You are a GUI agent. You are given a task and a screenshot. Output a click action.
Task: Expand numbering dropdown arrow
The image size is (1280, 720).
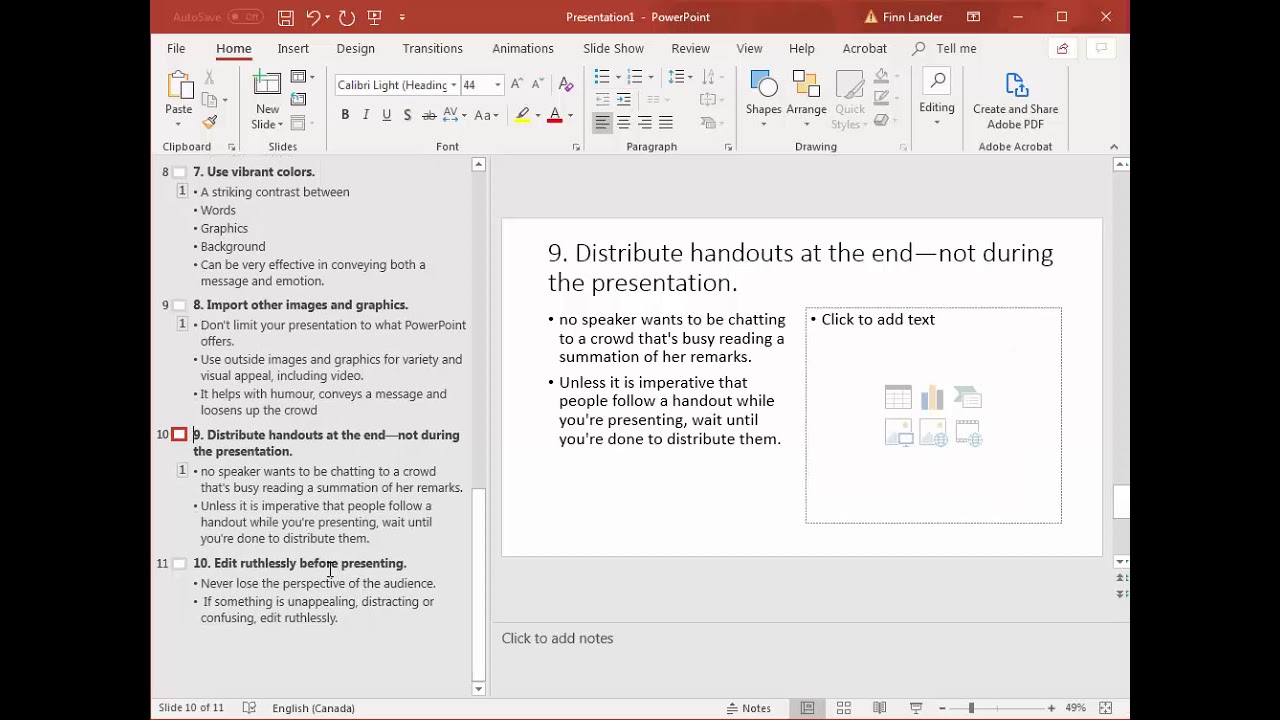(x=650, y=77)
